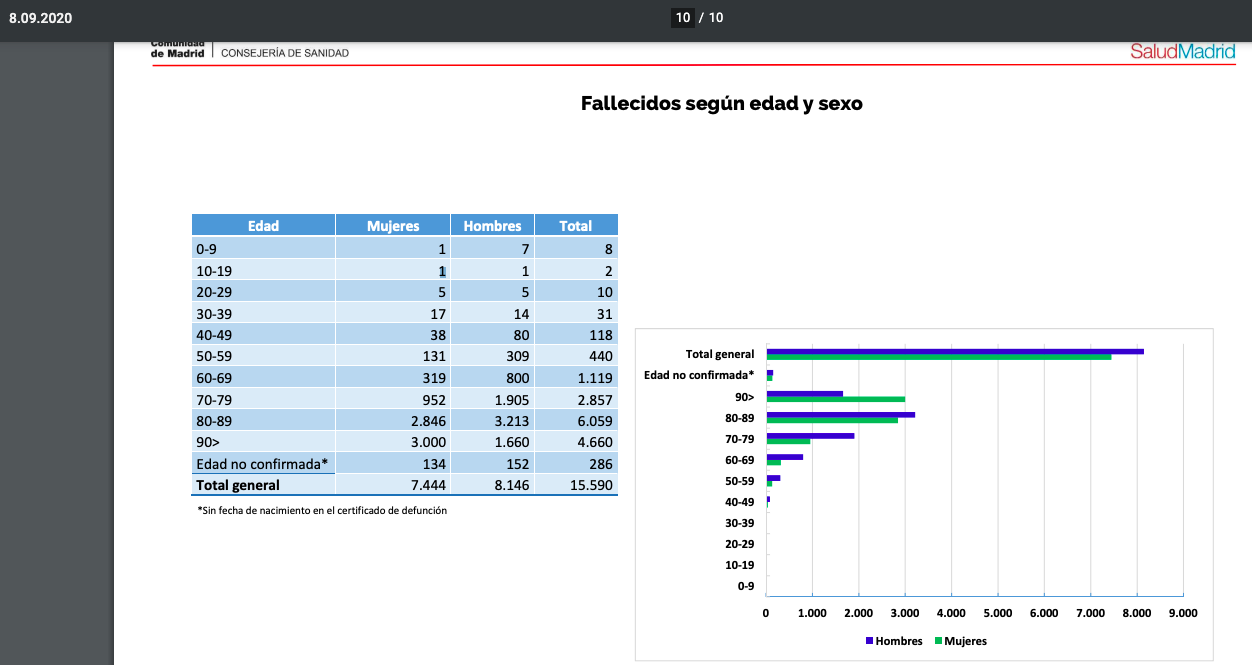This screenshot has width=1252, height=665.
Task: Click the Hombres value 80 in table
Action: [521, 334]
